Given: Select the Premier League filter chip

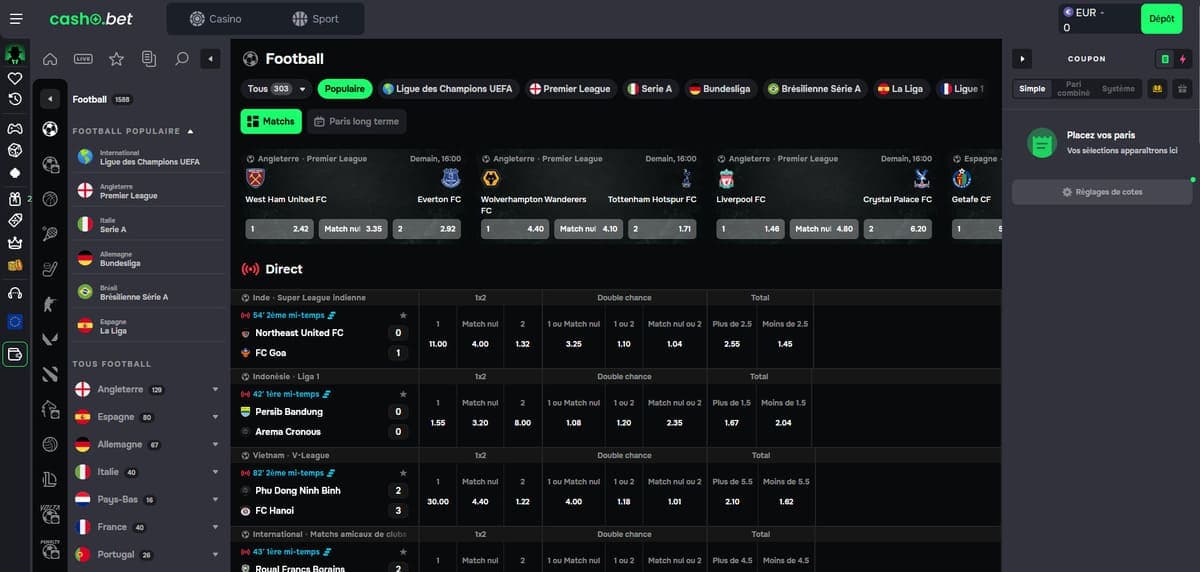Looking at the screenshot, I should click(x=570, y=89).
